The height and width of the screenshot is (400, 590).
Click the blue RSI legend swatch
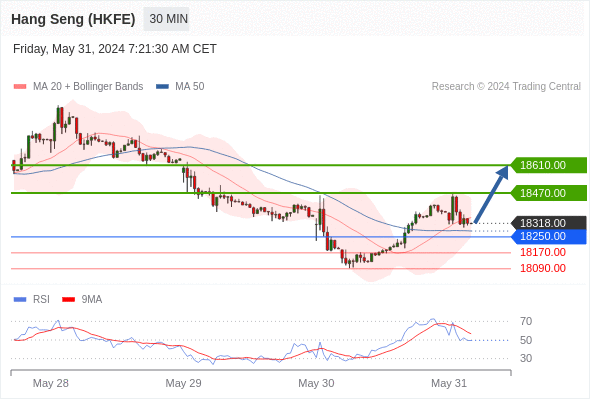pyautogui.click(x=20, y=300)
